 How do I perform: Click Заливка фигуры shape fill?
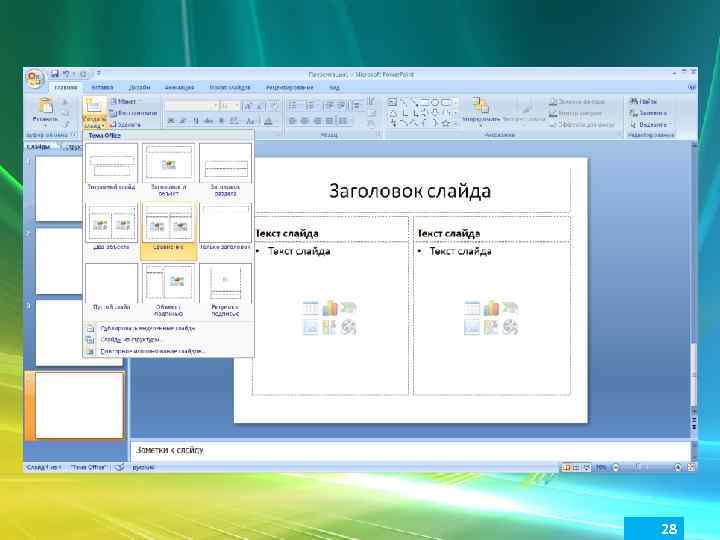(x=577, y=101)
